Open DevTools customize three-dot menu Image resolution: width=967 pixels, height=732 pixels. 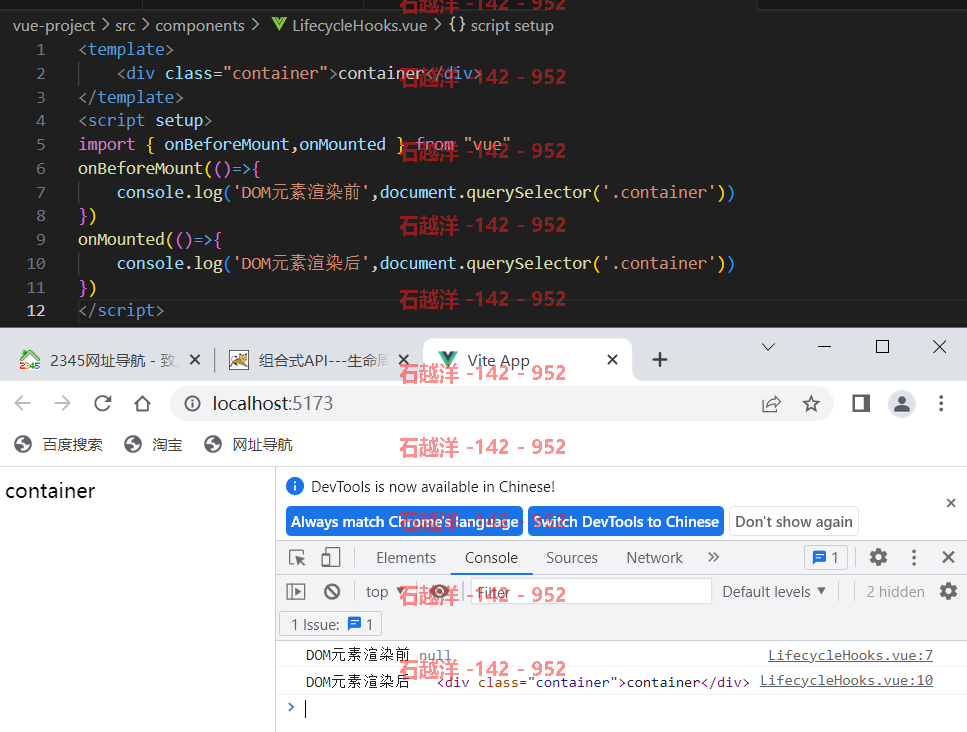coord(914,557)
